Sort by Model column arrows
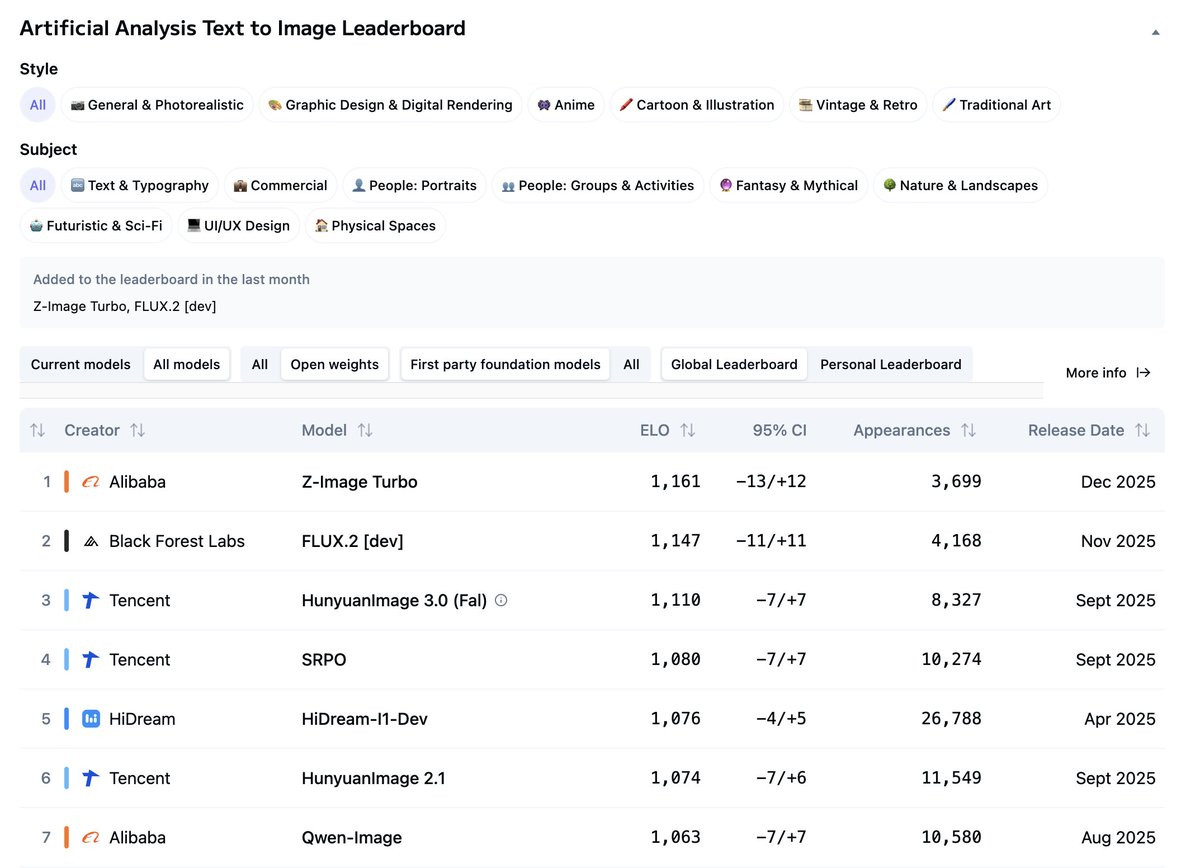Screen dimensions: 1200x868 [x=365, y=430]
